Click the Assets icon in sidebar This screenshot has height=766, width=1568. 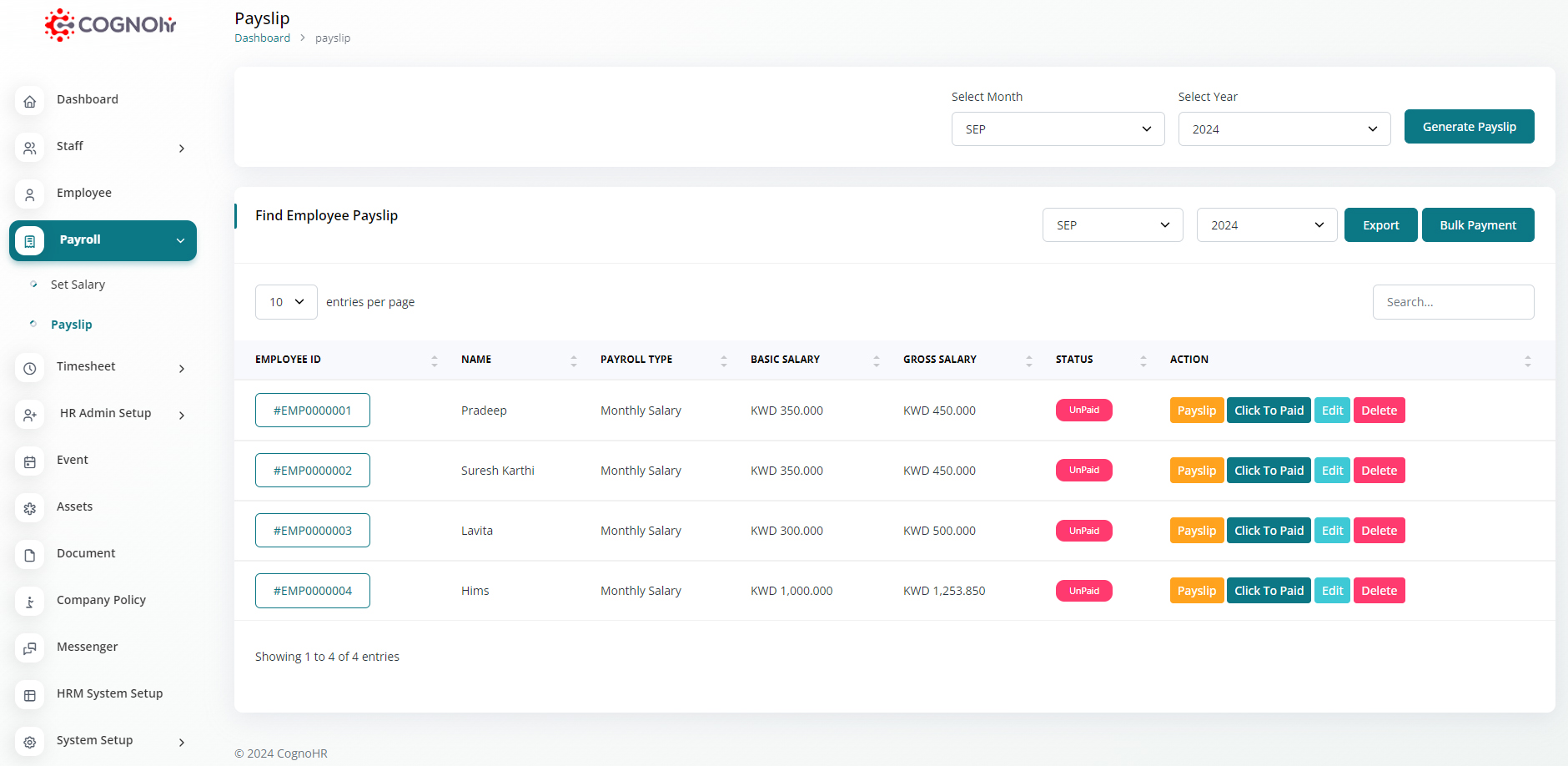click(30, 508)
